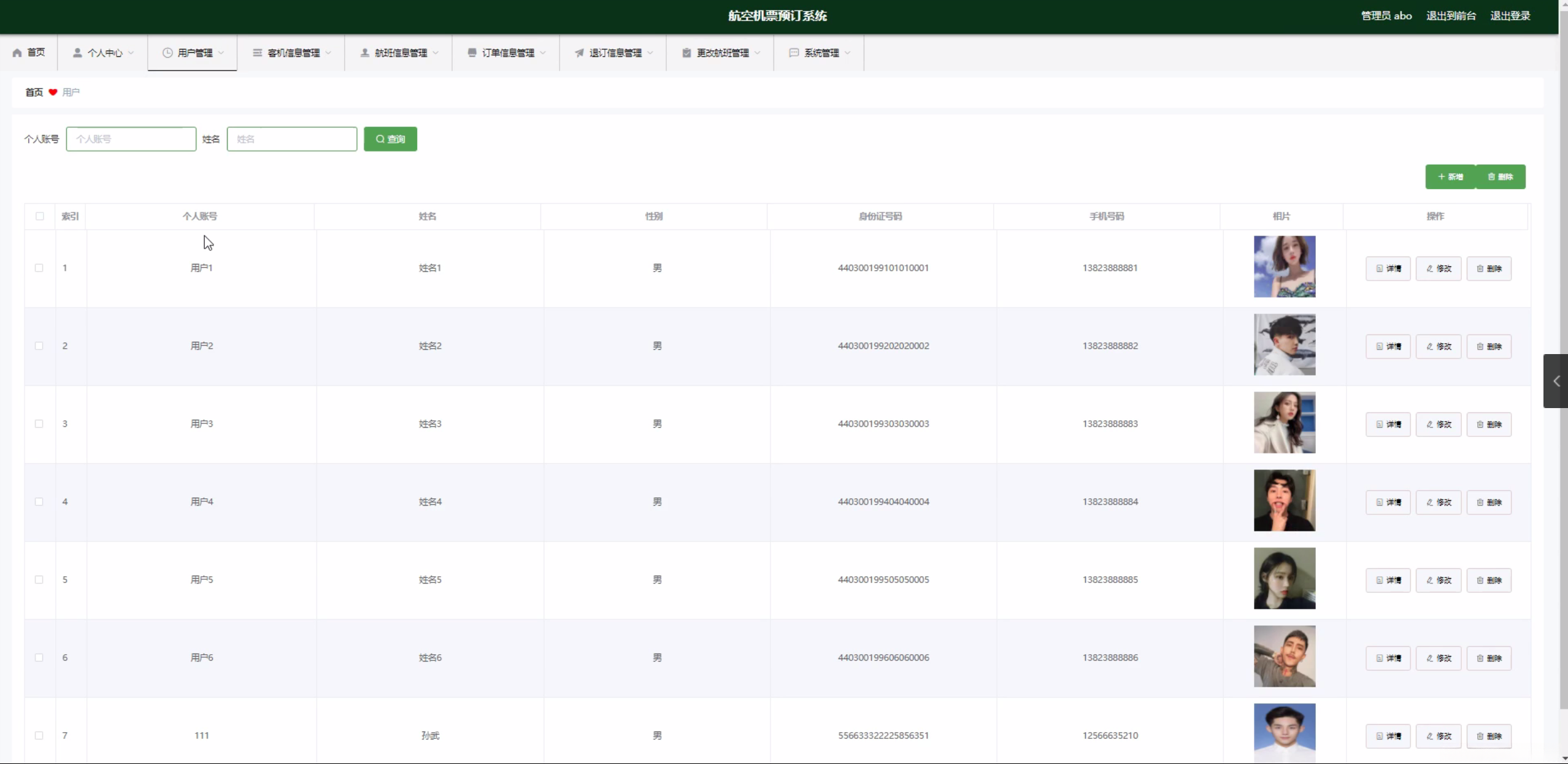Image resolution: width=1568 pixels, height=764 pixels.
Task: Click the green 新增 add button
Action: pyautogui.click(x=1450, y=177)
